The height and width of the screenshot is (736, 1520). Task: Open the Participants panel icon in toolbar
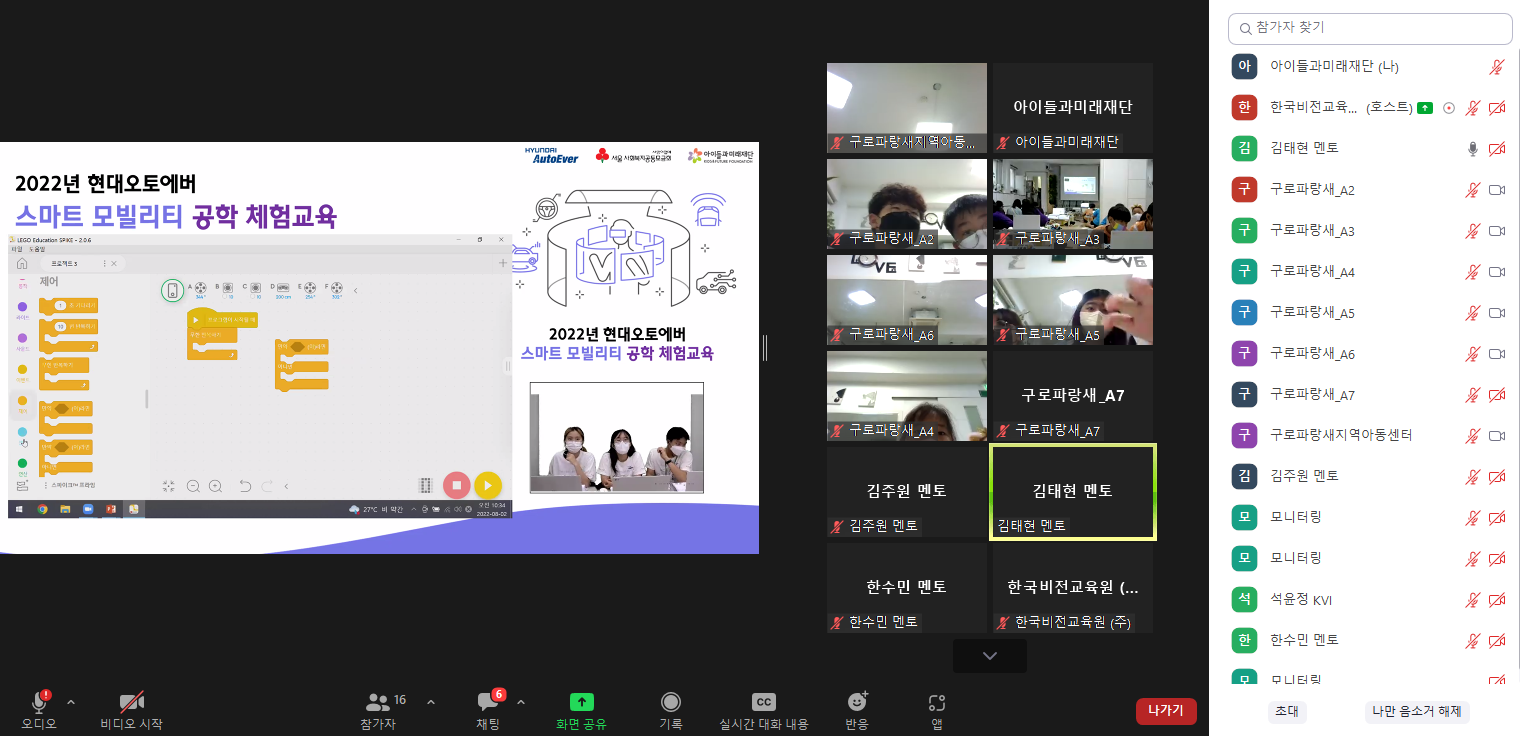(x=378, y=702)
